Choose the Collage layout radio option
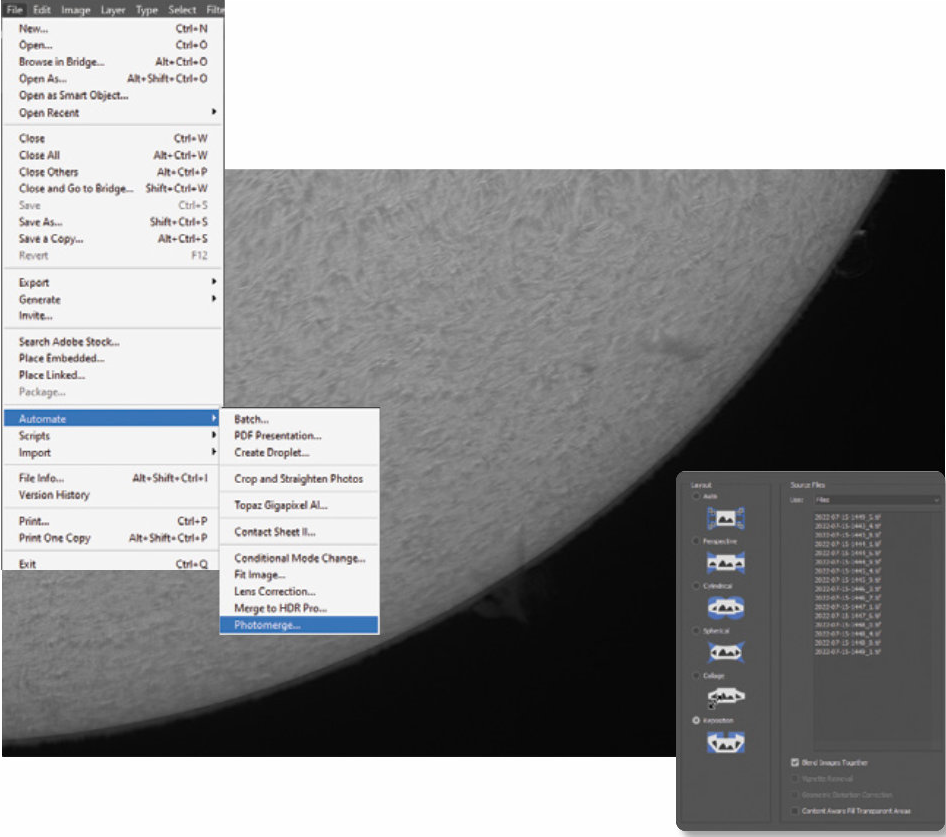 [x=697, y=676]
